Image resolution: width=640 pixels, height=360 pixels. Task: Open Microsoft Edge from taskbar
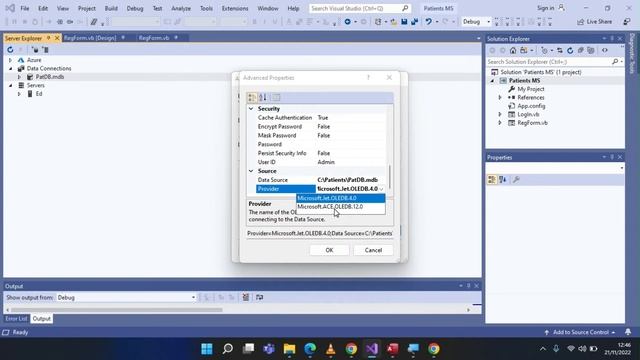(310, 349)
